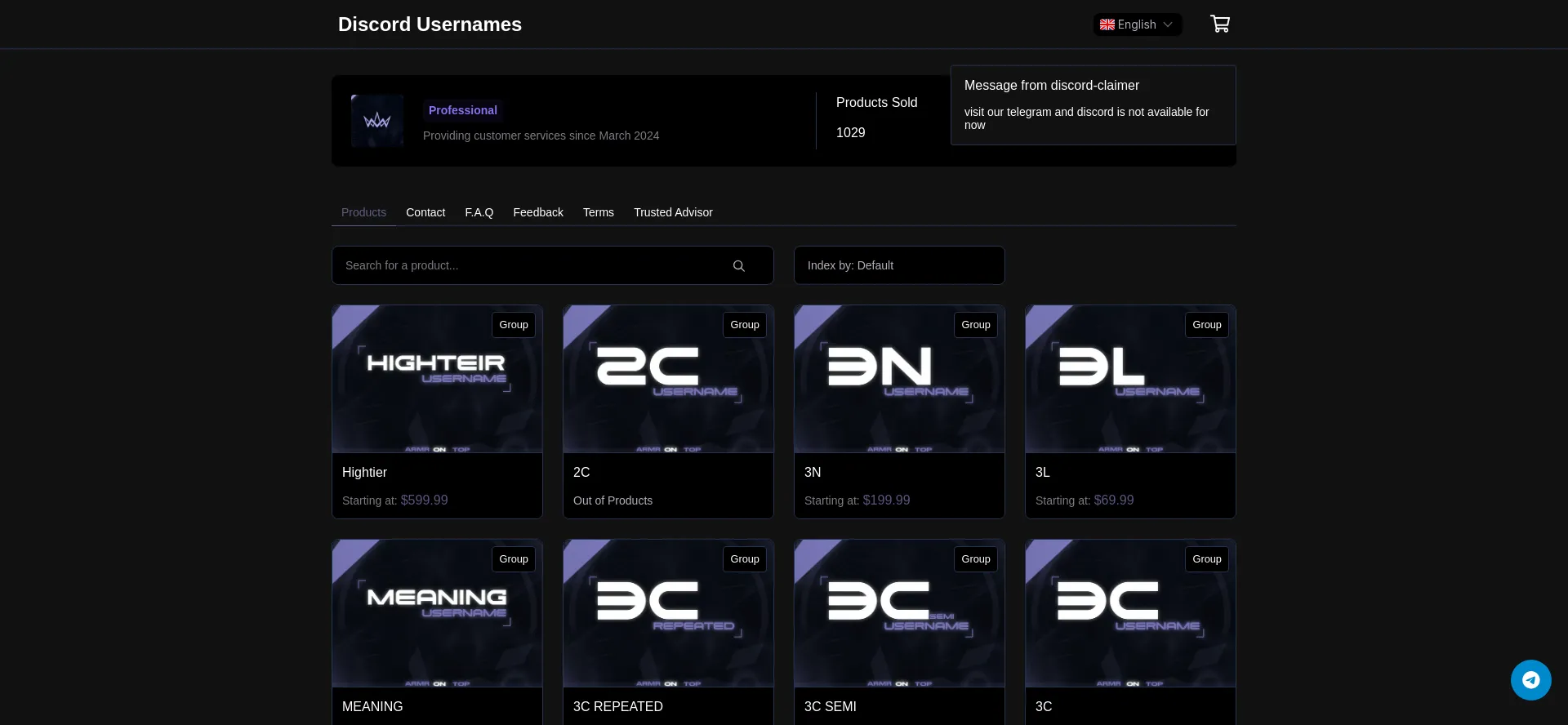The height and width of the screenshot is (725, 1568).
Task: Open the Terms tab
Action: coord(599,212)
